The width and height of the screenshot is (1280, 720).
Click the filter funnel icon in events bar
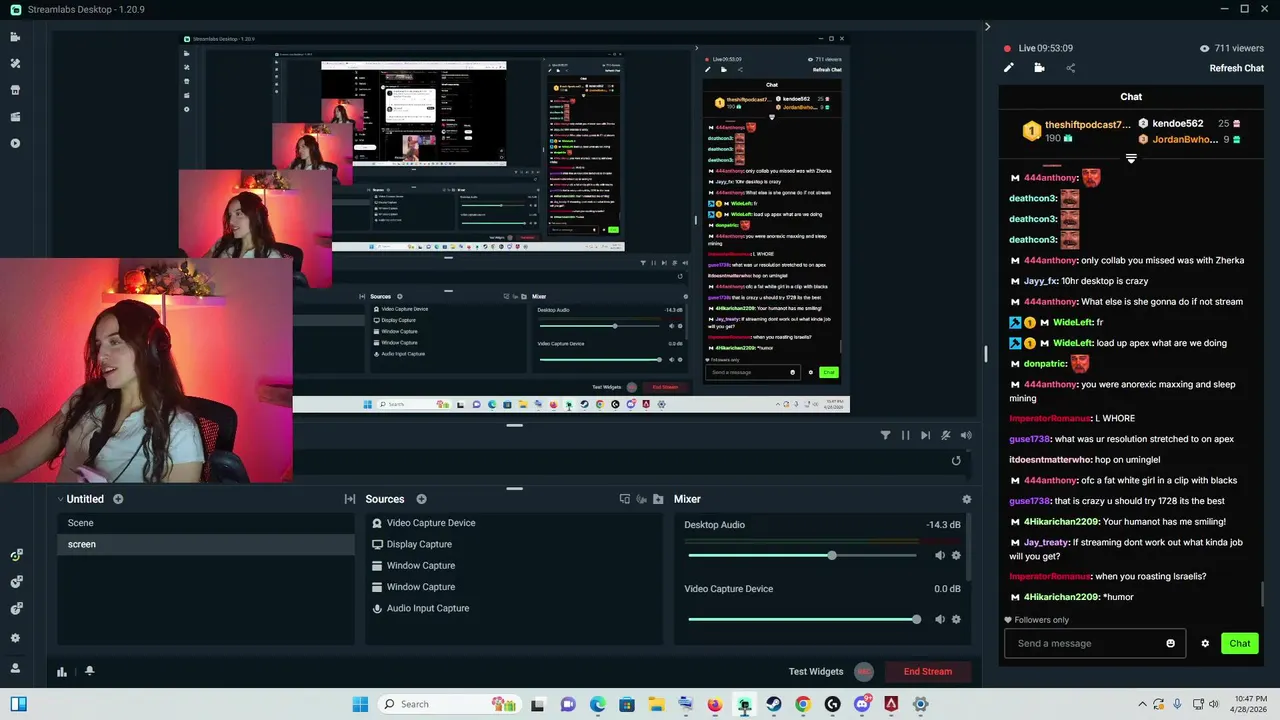885,435
